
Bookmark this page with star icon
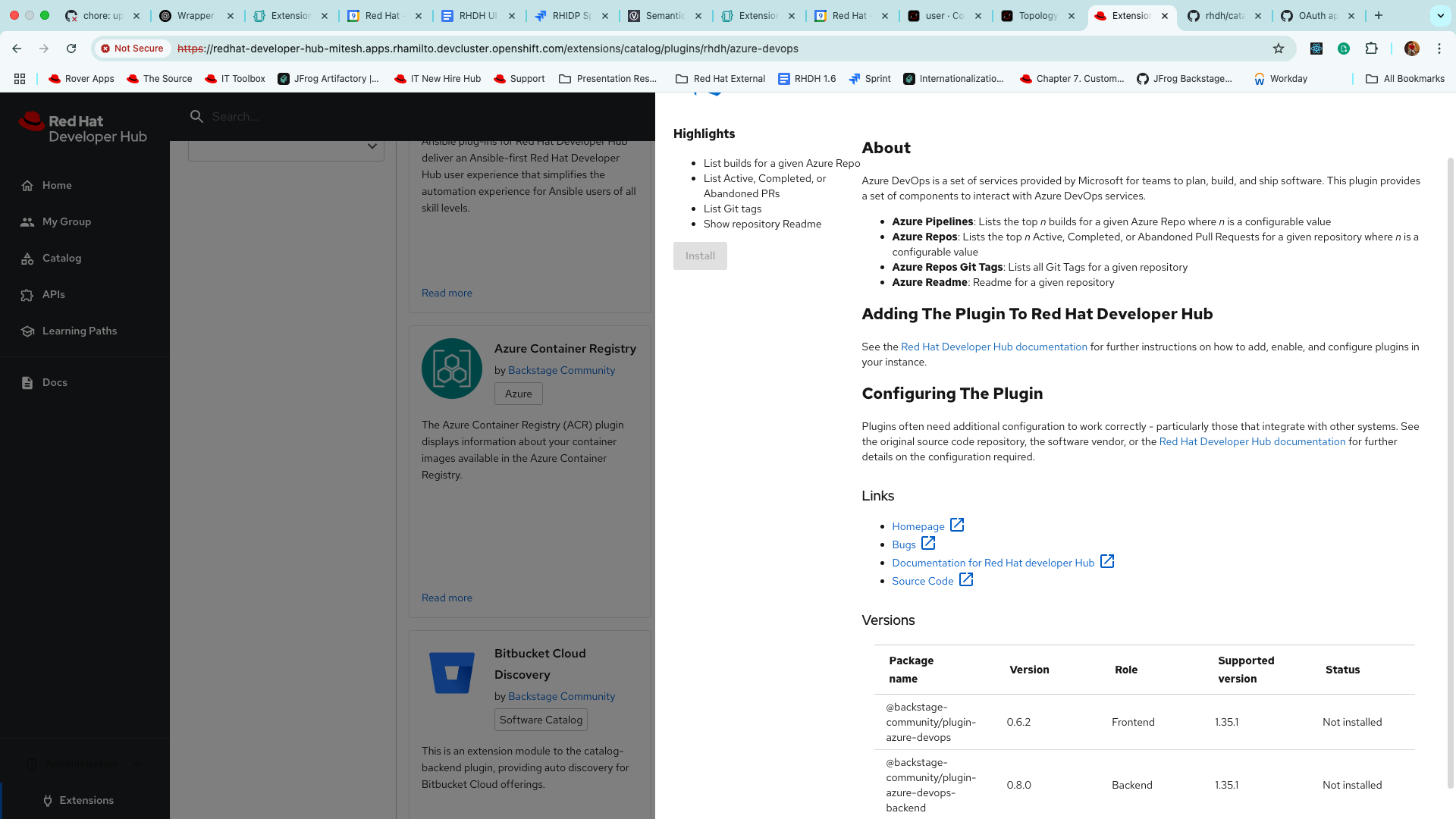(1279, 49)
